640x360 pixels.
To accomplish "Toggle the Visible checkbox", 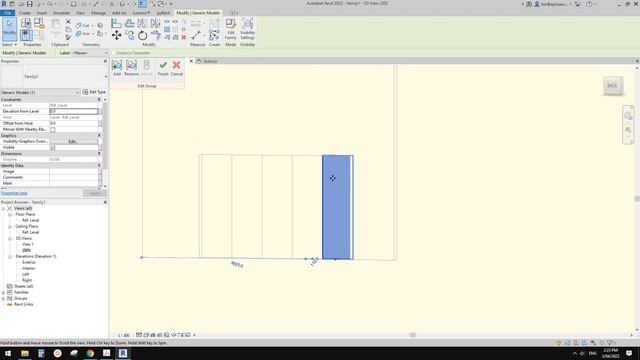I will click(53, 147).
